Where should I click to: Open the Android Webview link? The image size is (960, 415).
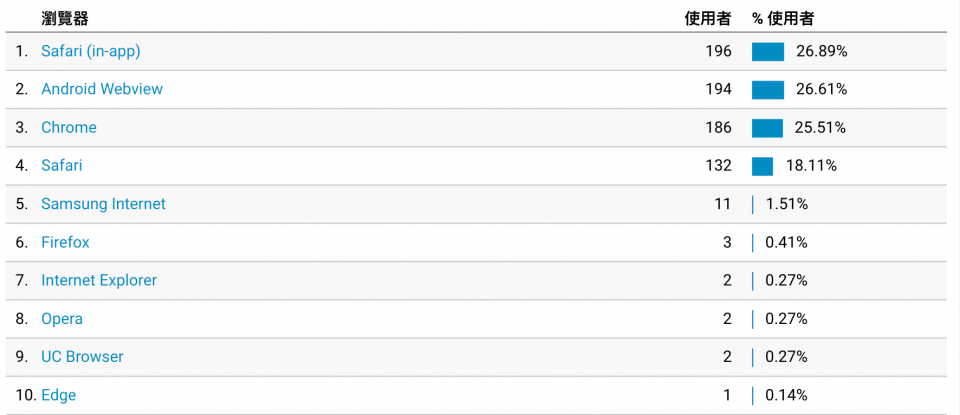(102, 89)
